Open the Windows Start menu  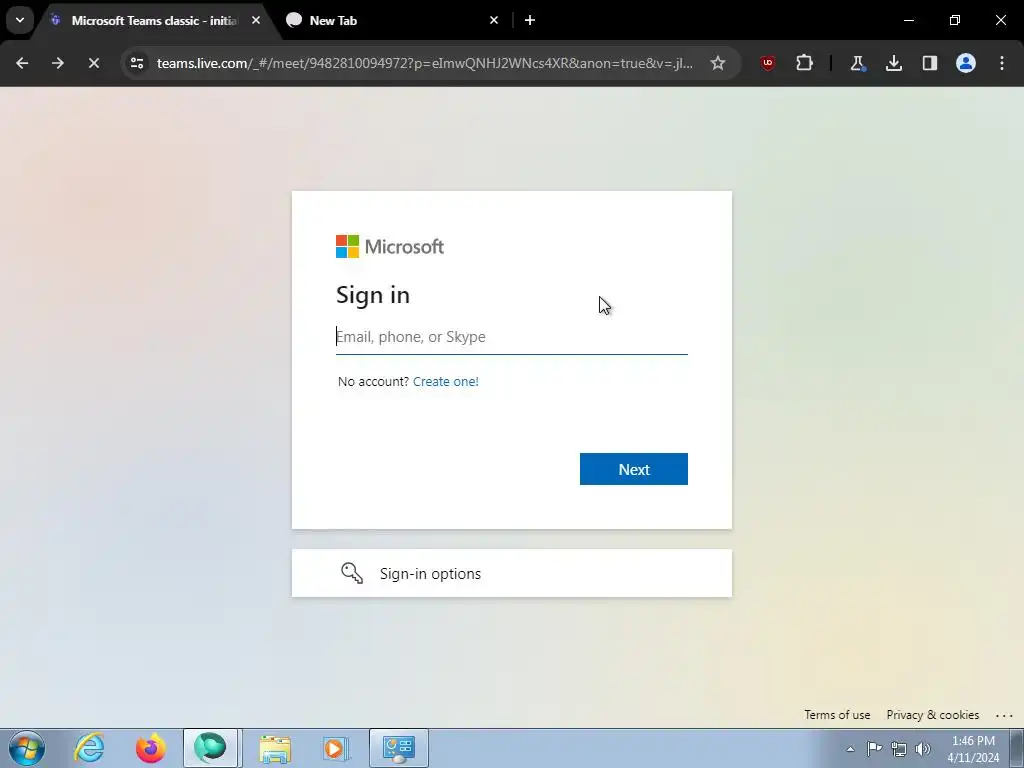click(x=27, y=748)
